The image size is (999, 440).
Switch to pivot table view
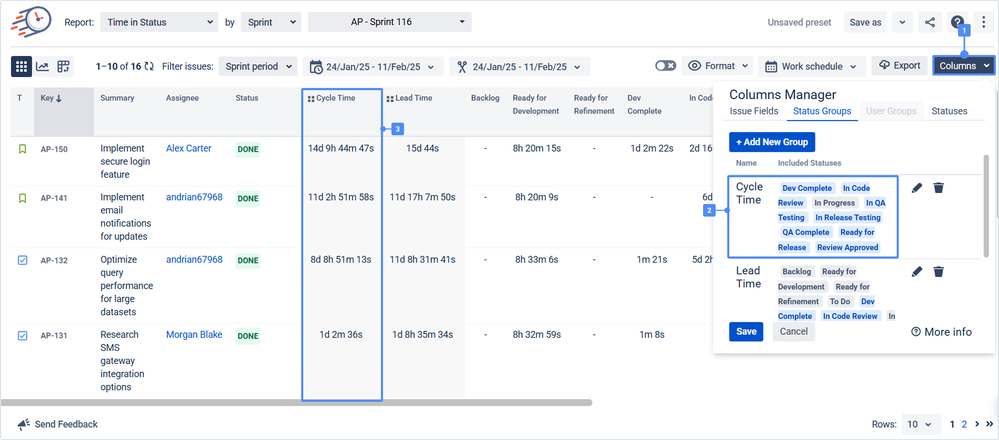click(x=62, y=66)
